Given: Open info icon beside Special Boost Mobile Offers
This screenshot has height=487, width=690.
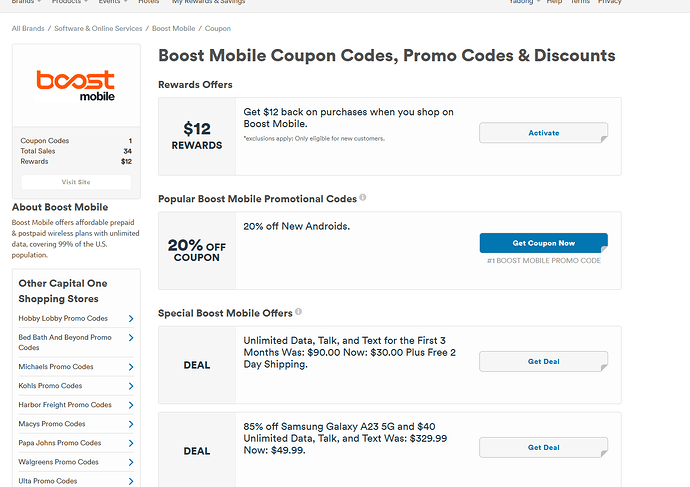Looking at the screenshot, I should click(298, 312).
